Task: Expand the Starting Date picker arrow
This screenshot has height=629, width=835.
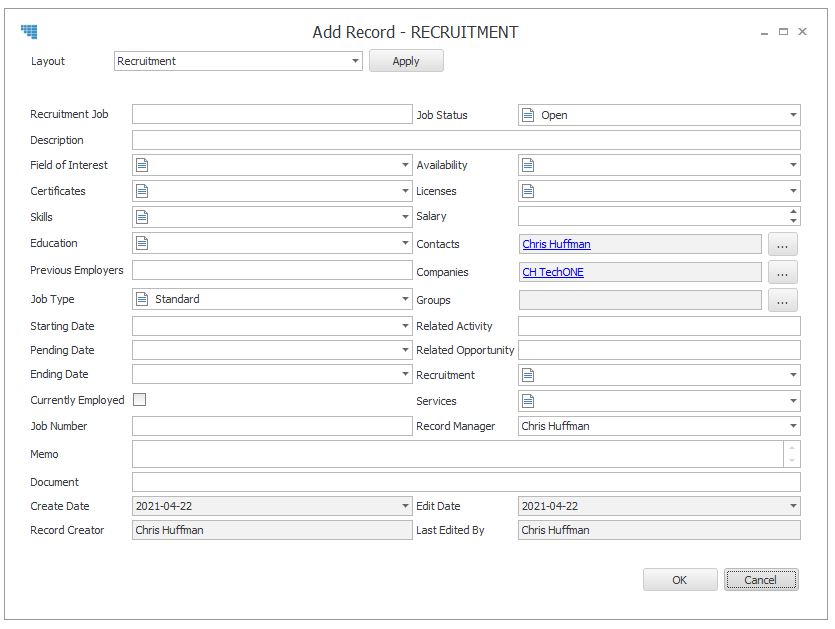Action: (x=405, y=326)
